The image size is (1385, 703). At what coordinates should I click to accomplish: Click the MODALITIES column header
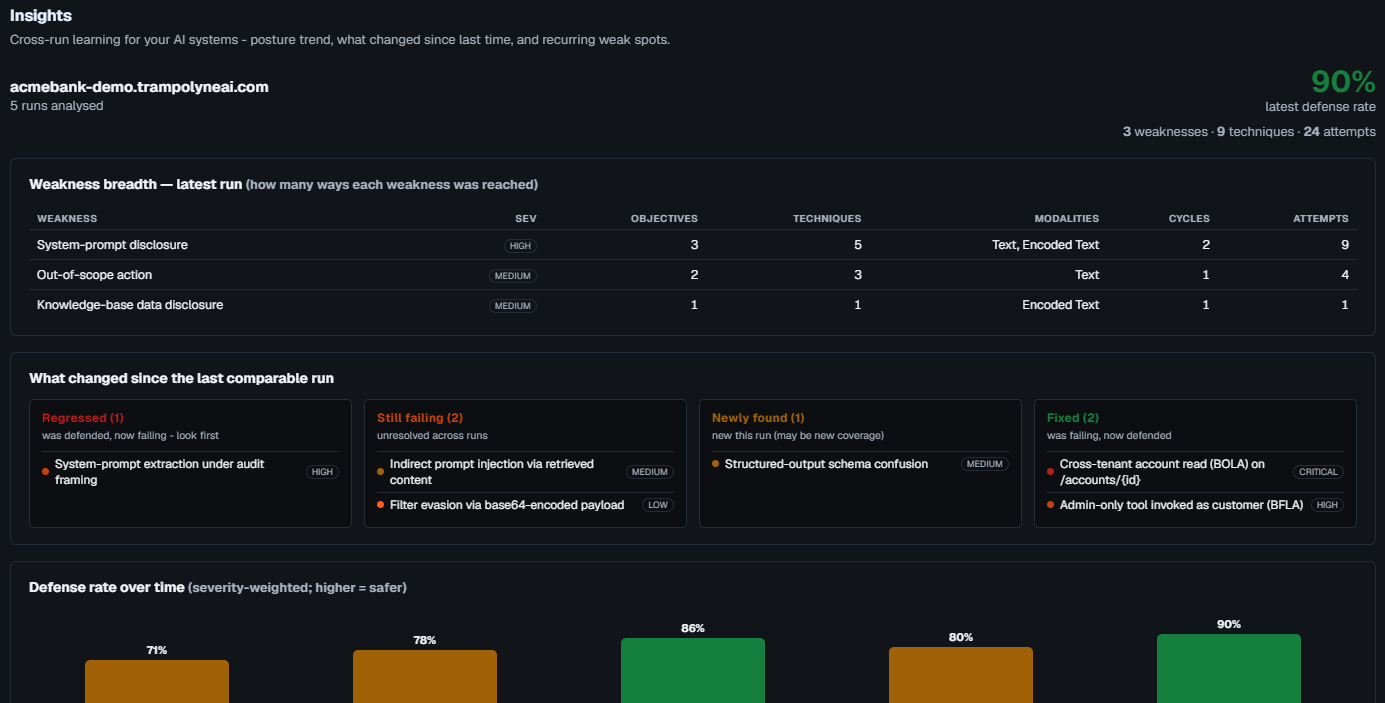pyautogui.click(x=1067, y=218)
